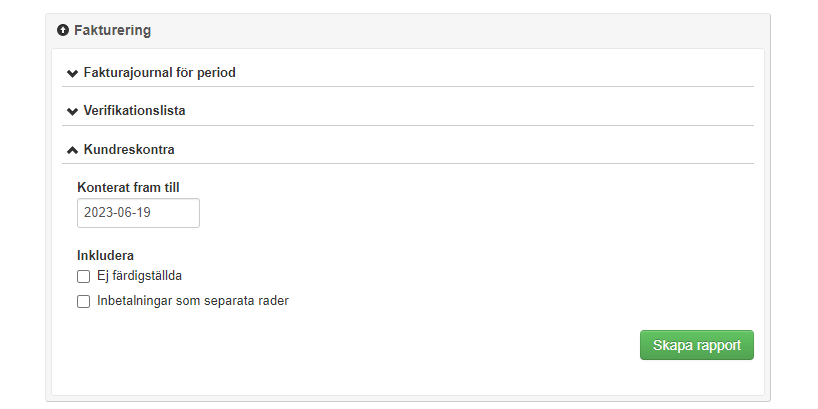Check Inbetalningar som separata rader box
The width and height of the screenshot is (818, 409).
[84, 301]
